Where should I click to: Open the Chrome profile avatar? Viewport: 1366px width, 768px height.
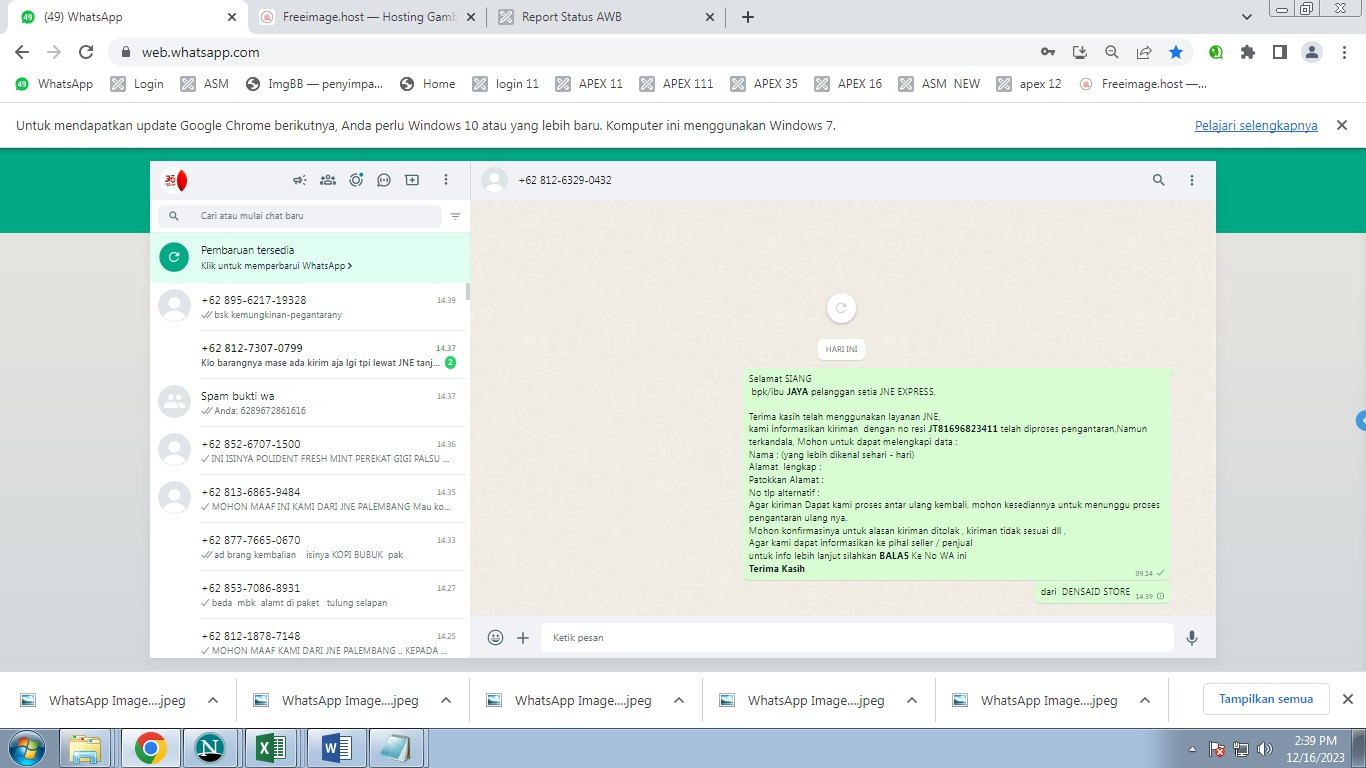1312,52
